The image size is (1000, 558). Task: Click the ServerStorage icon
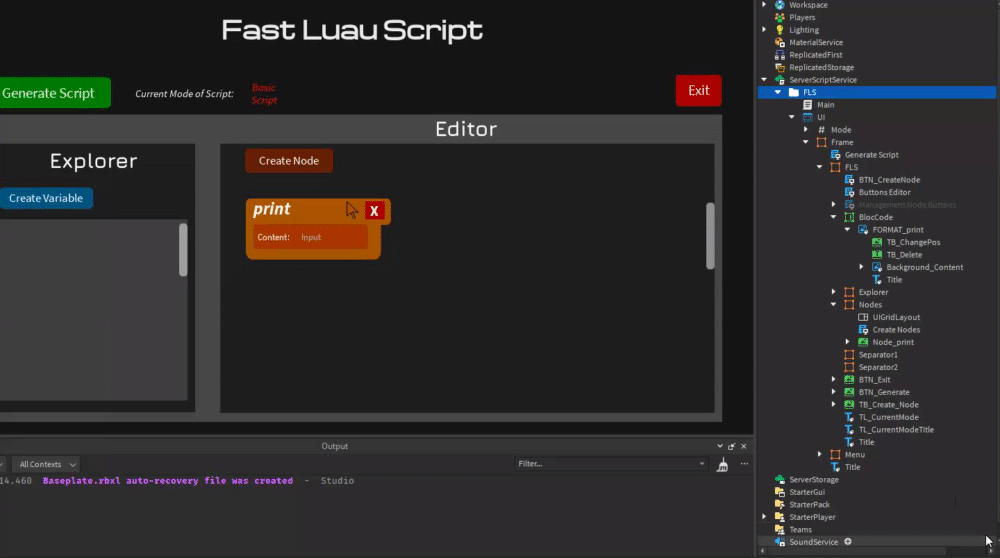click(x=779, y=480)
